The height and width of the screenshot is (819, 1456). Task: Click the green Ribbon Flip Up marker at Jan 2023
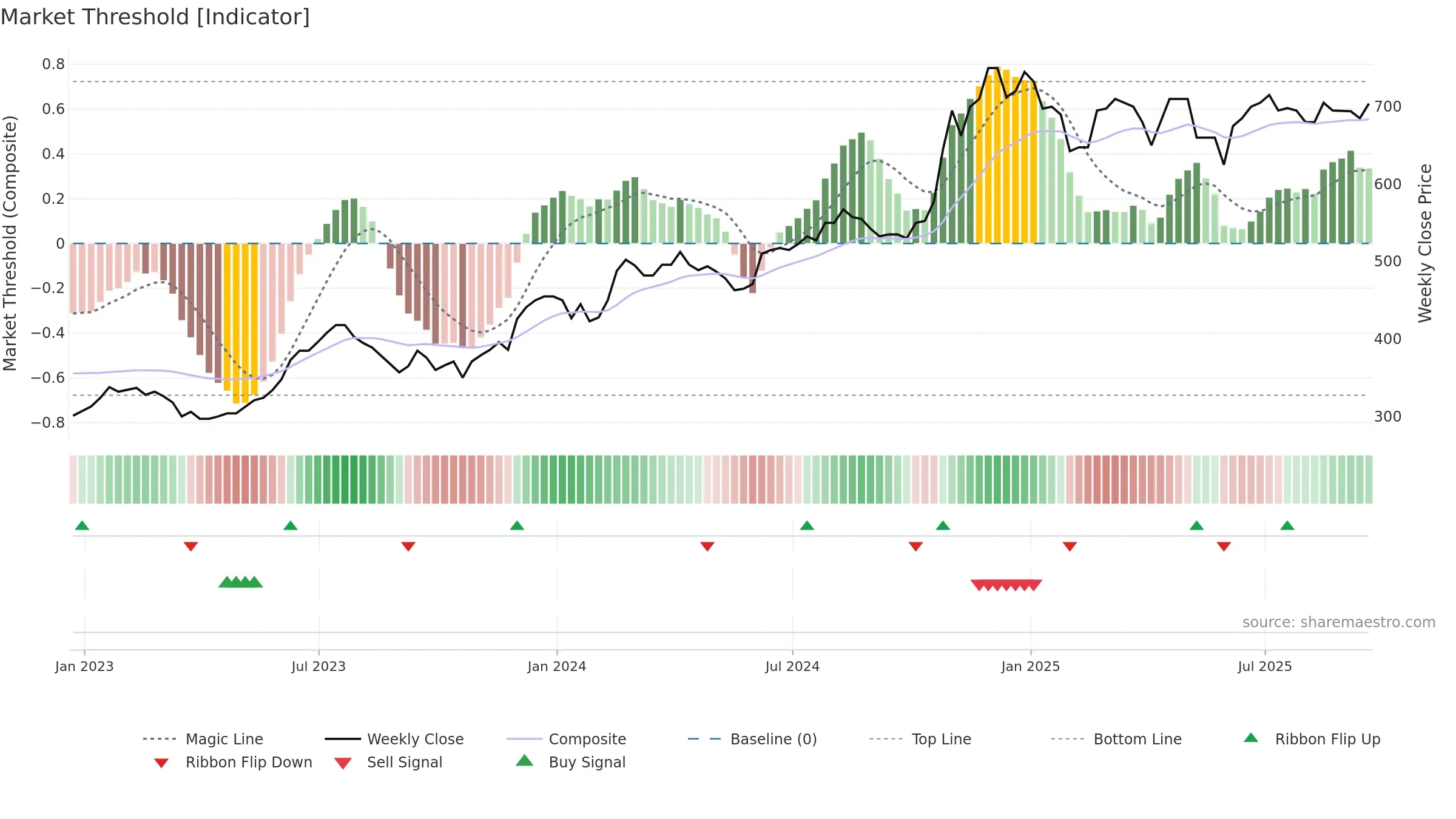pos(82,525)
